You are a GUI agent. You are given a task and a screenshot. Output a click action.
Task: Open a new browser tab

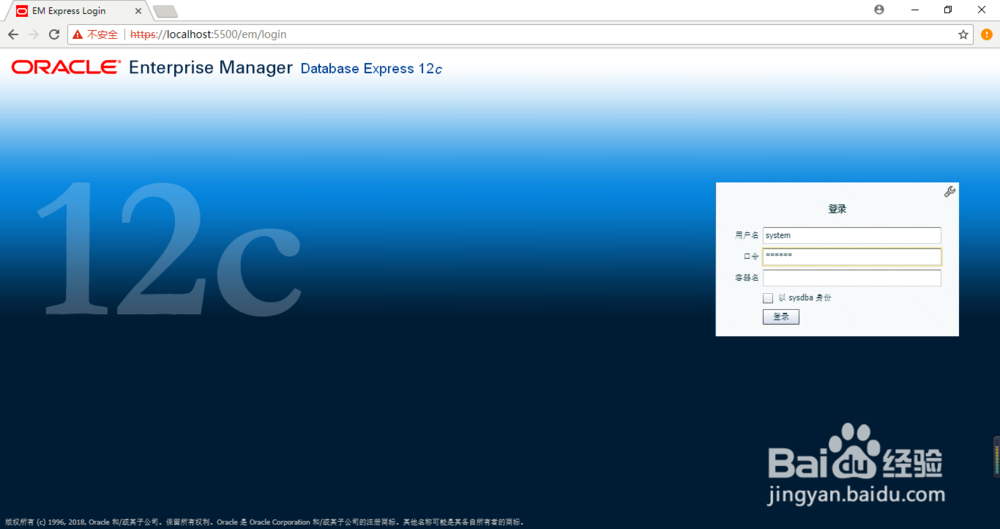[x=165, y=11]
